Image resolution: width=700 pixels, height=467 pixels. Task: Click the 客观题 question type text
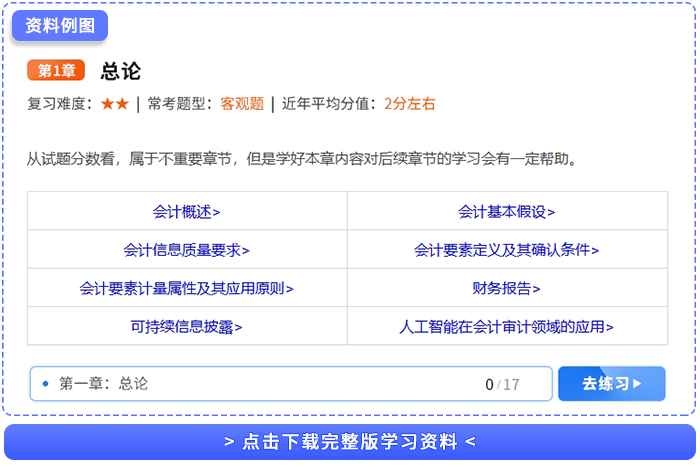[x=242, y=104]
